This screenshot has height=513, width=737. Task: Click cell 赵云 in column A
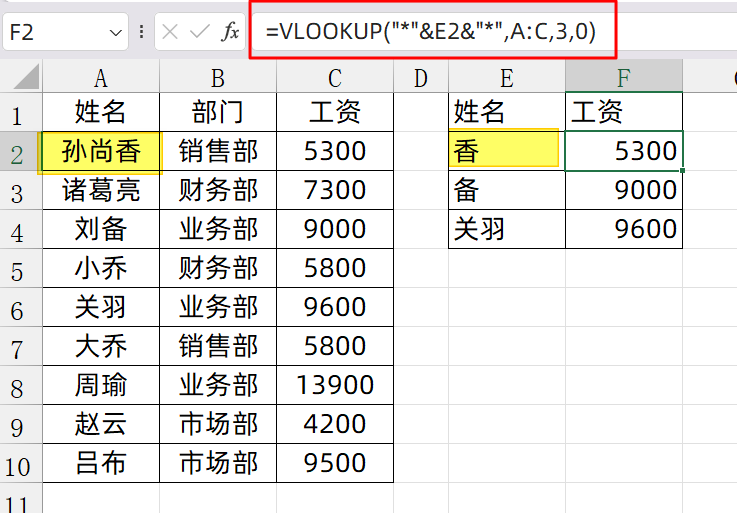coord(101,425)
